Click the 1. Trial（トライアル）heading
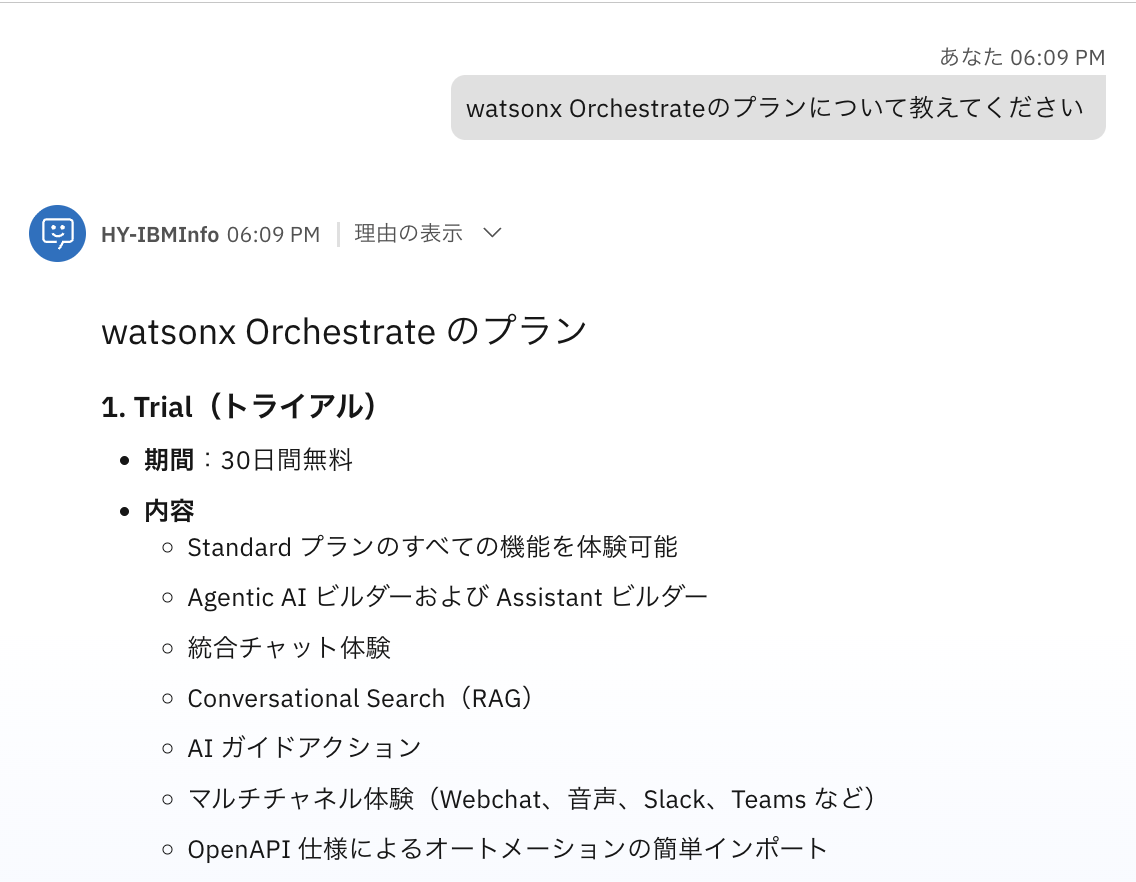The width and height of the screenshot is (1136, 882). (241, 407)
